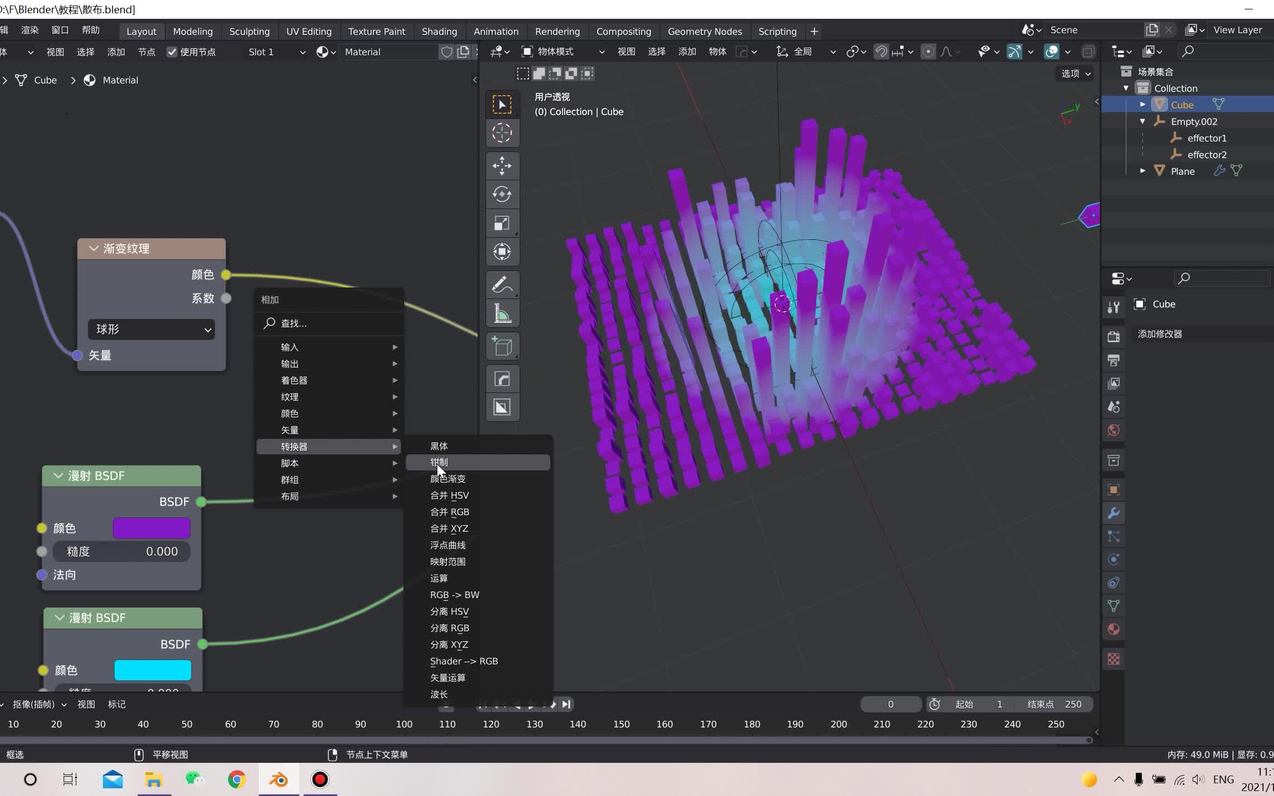The width and height of the screenshot is (1274, 796).
Task: Toggle the fake user shield for Material
Action: point(446,52)
